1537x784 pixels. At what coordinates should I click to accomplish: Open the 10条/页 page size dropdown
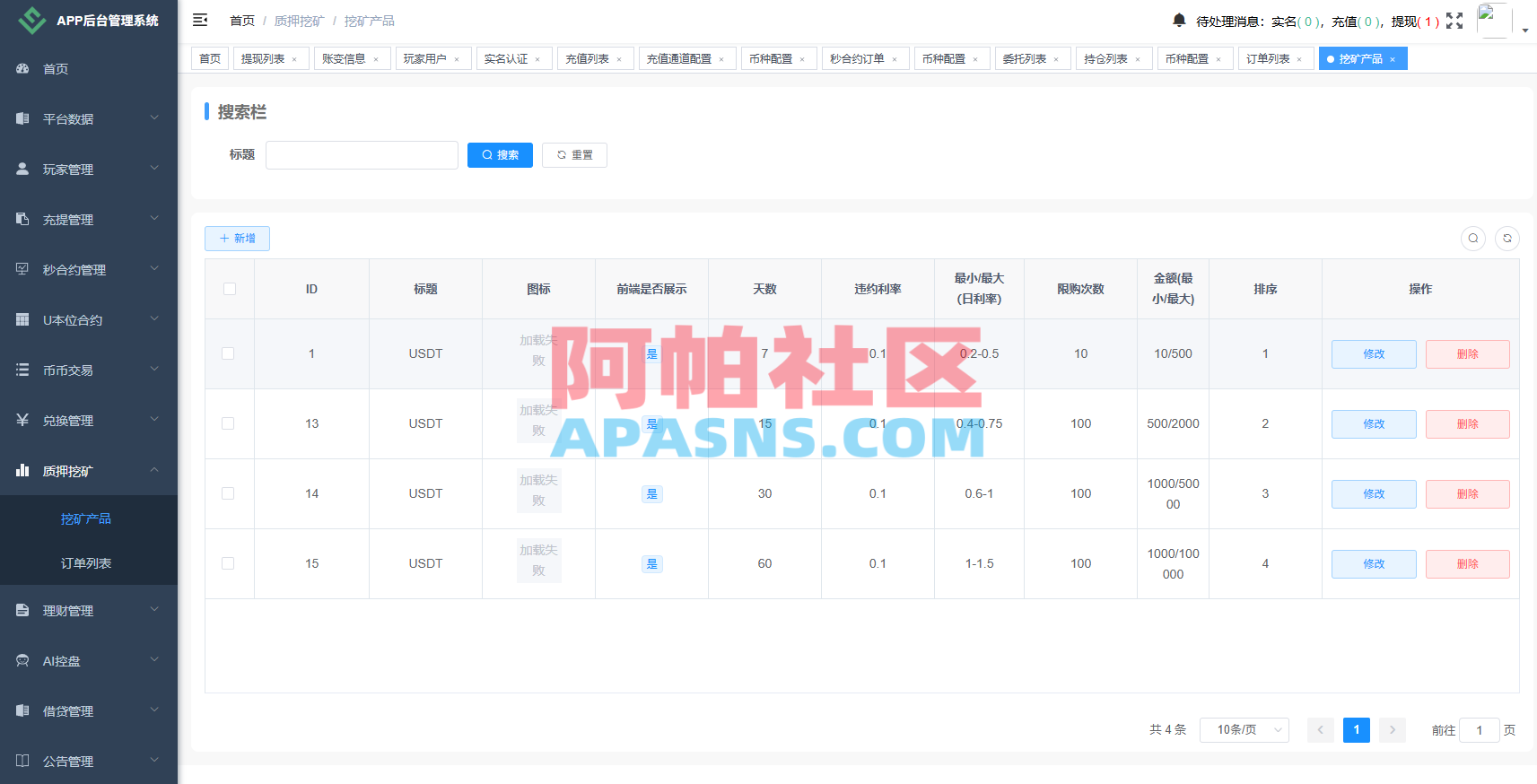(x=1244, y=730)
